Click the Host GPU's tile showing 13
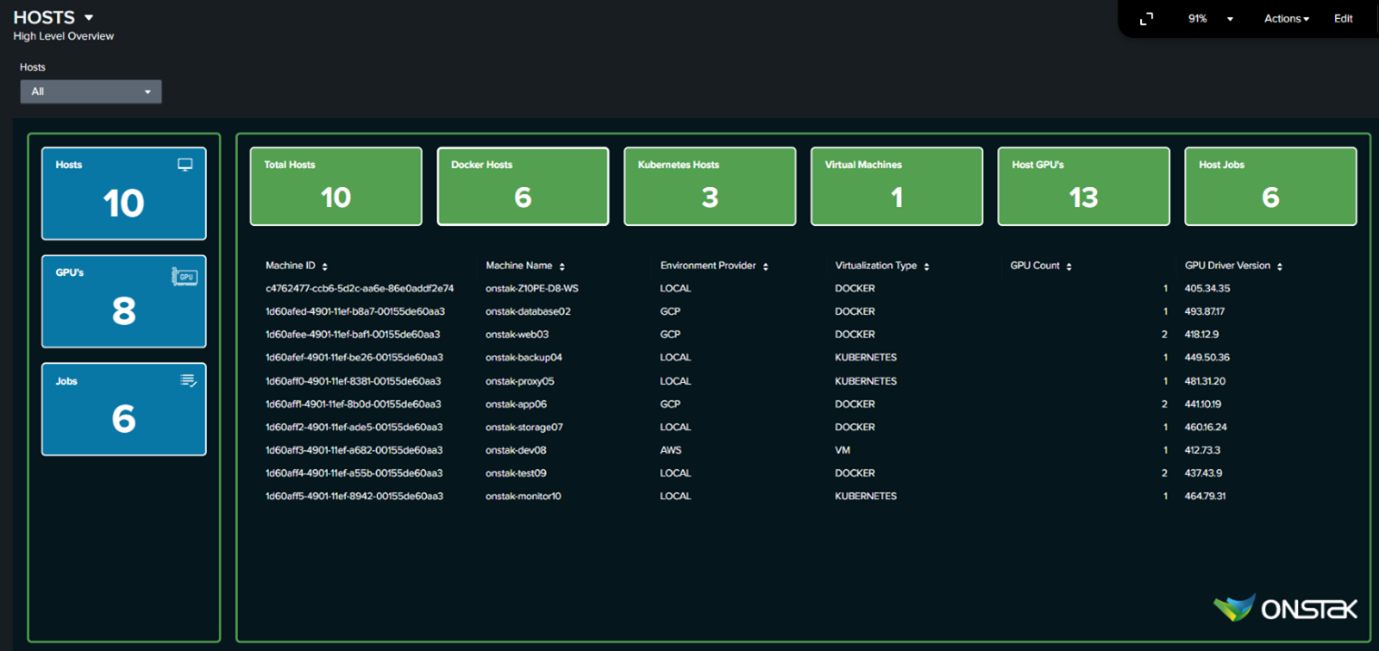The width and height of the screenshot is (1379, 651). click(x=1083, y=187)
